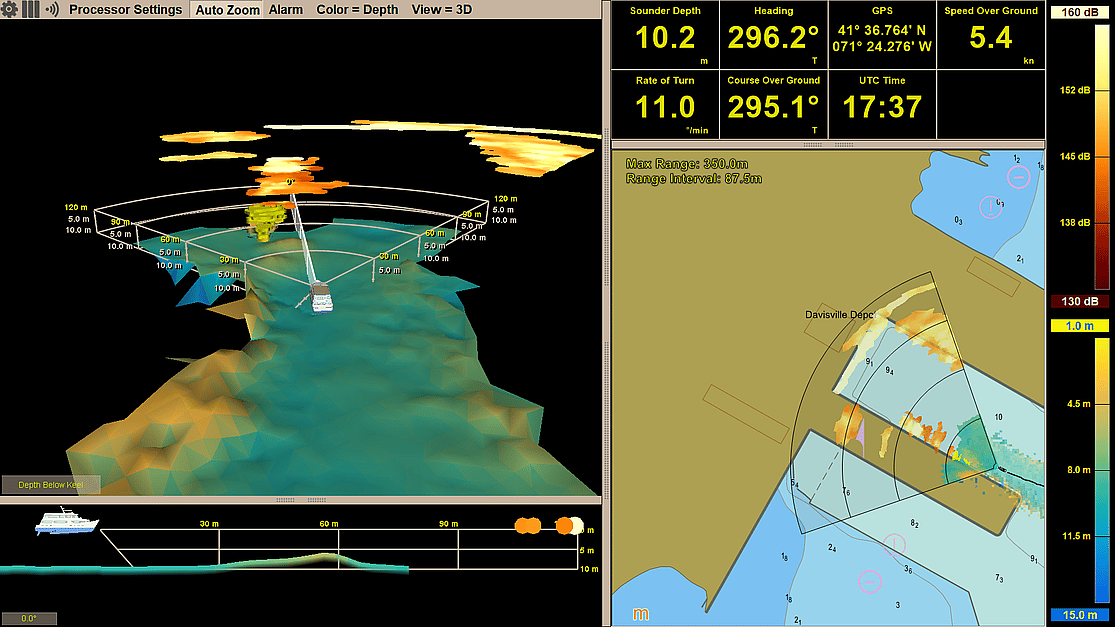Open the settings gear icon
The height and width of the screenshot is (627, 1115).
(10, 10)
